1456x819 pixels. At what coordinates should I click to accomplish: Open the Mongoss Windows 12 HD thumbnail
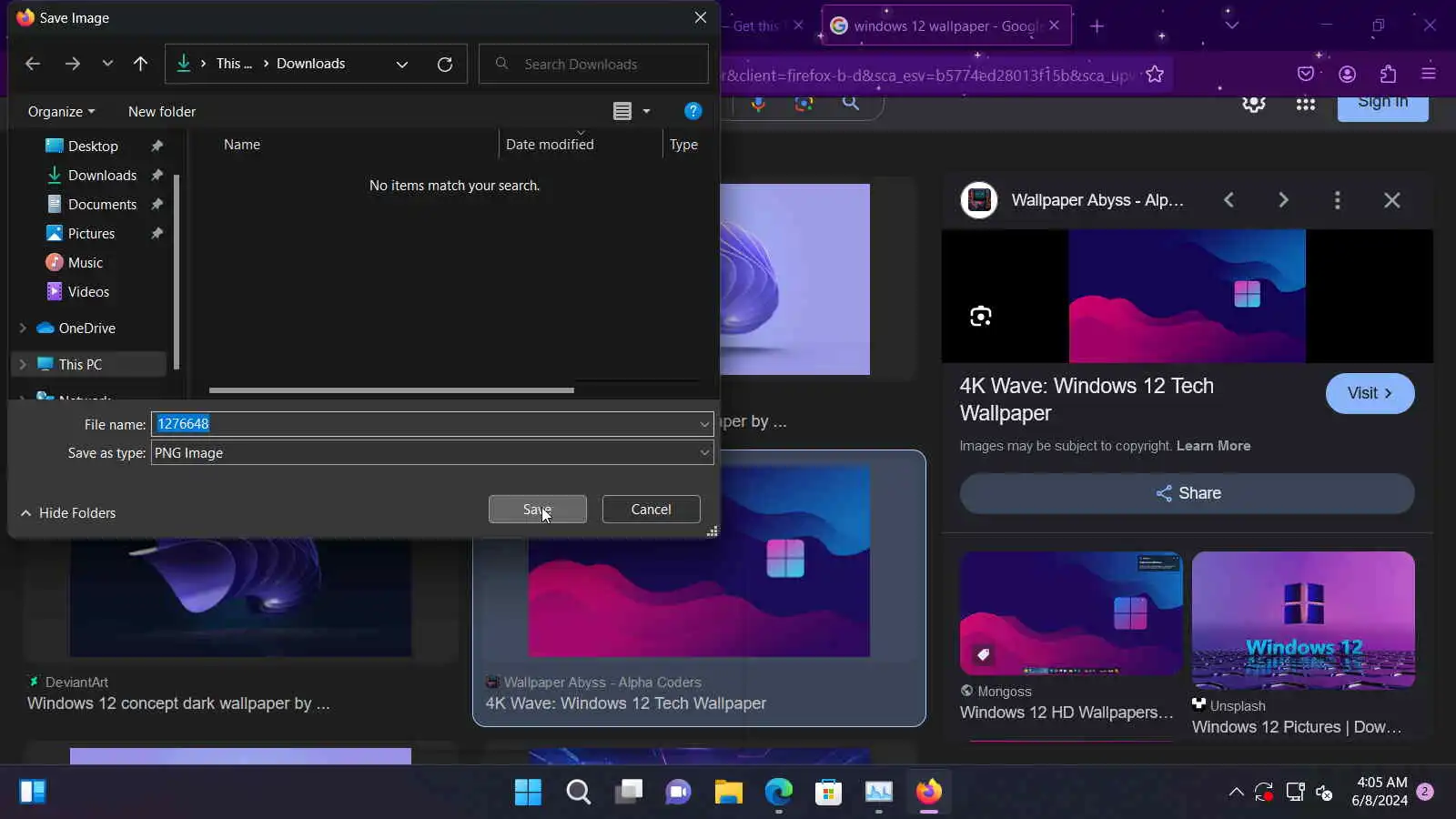1071,613
